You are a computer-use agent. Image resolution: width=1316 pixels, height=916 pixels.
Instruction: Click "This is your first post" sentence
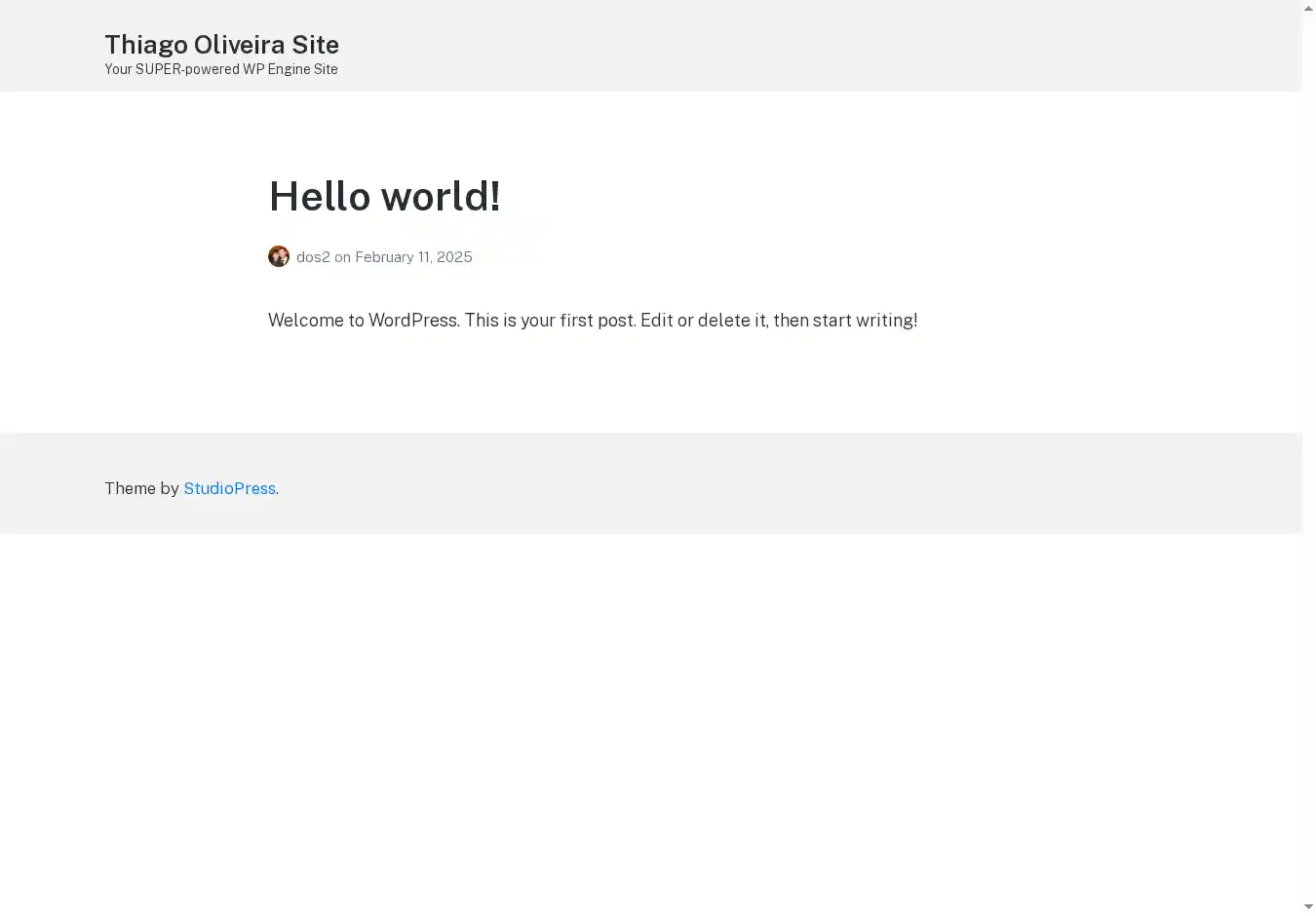coord(550,321)
